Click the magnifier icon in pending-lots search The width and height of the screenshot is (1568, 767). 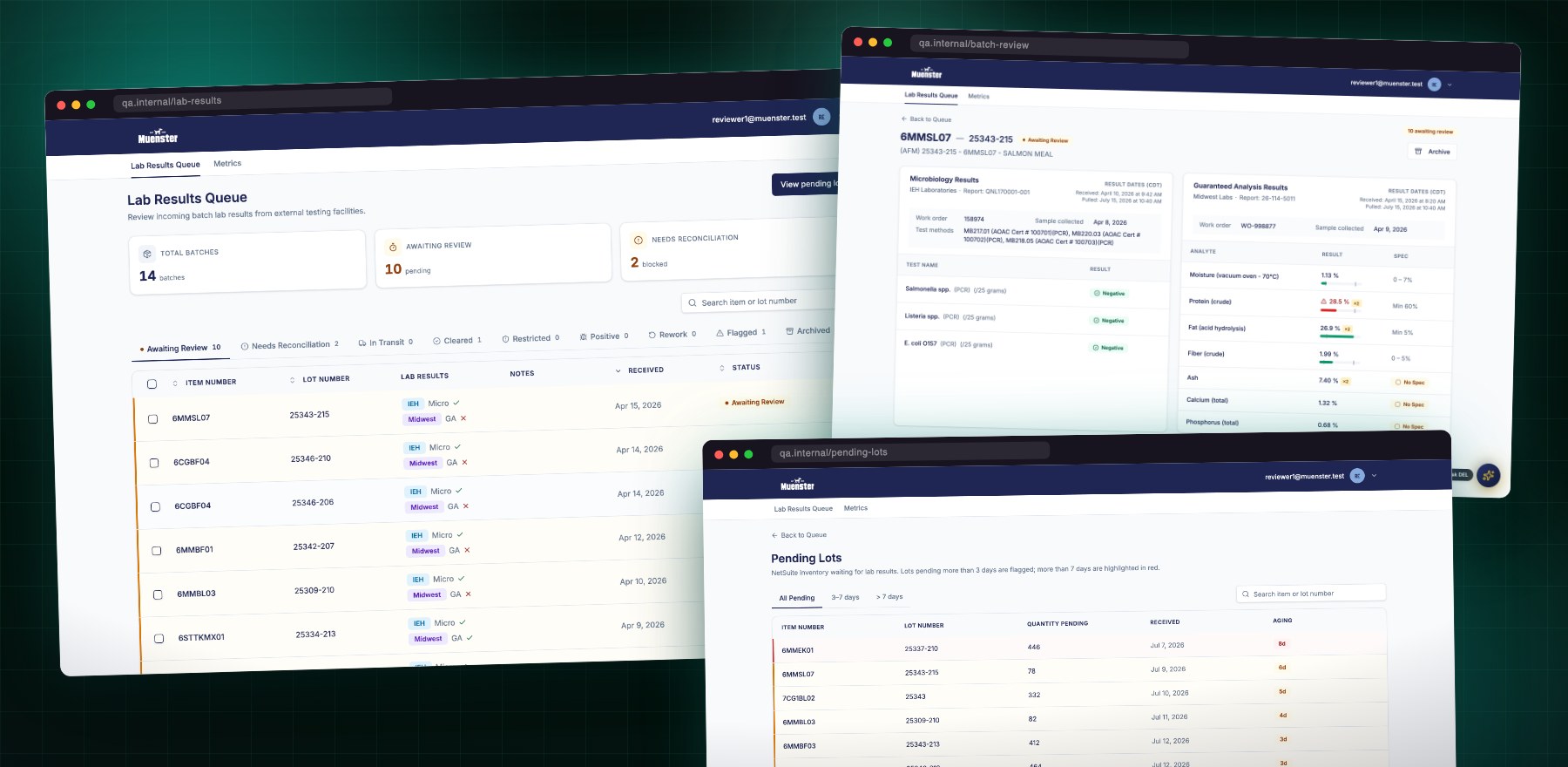click(x=1247, y=594)
